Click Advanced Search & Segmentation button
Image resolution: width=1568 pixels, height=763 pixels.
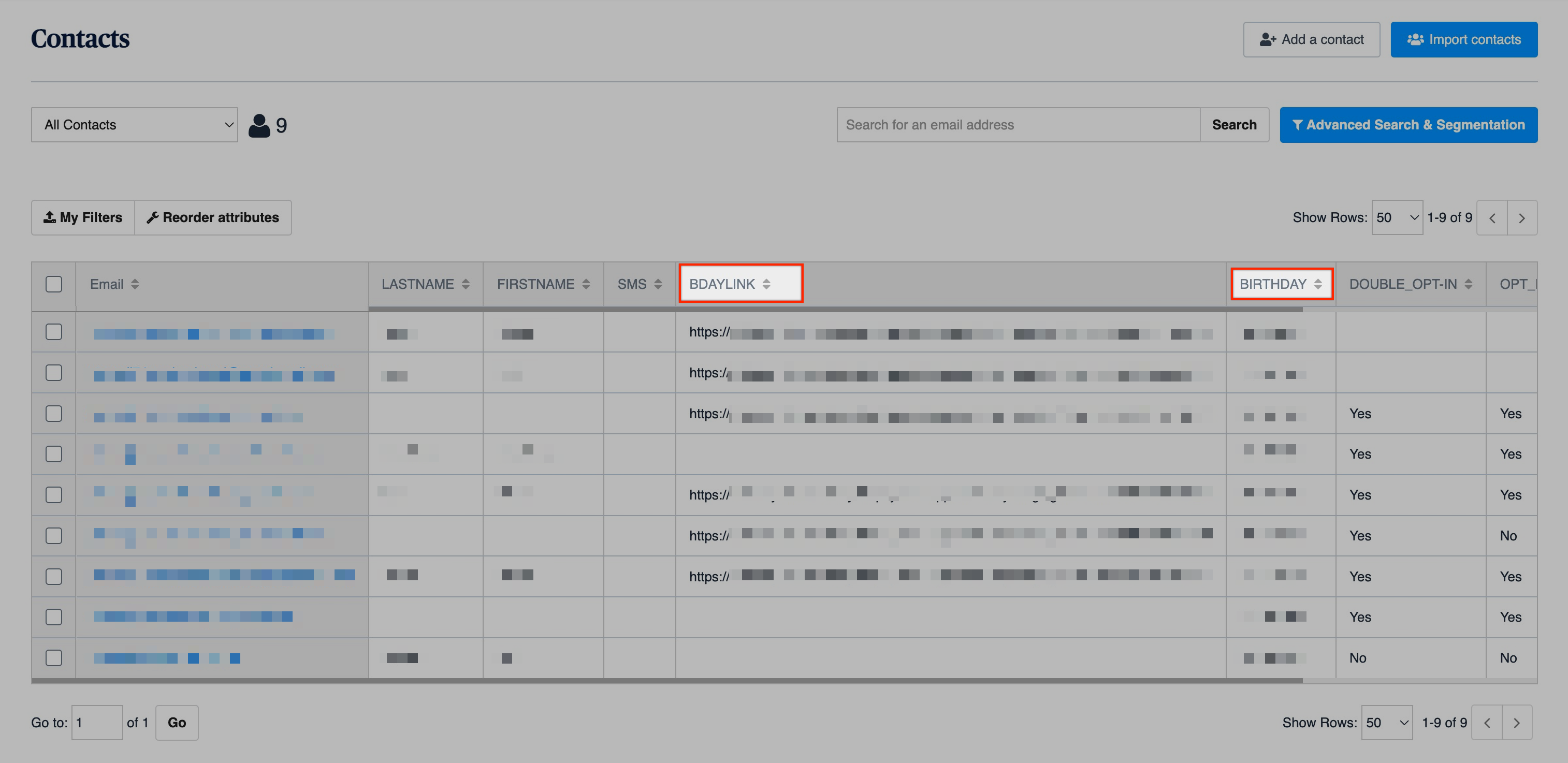click(x=1408, y=125)
